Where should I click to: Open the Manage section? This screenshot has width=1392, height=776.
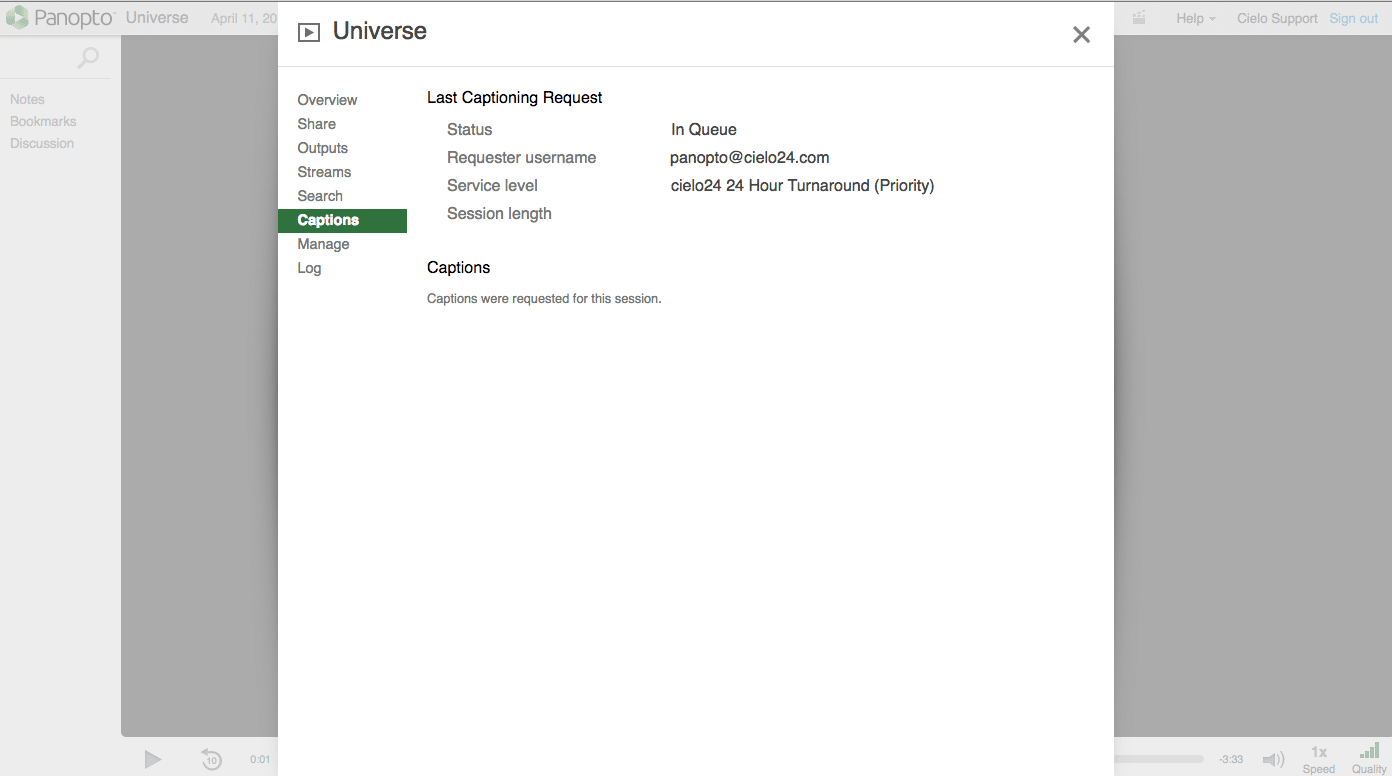[323, 244]
